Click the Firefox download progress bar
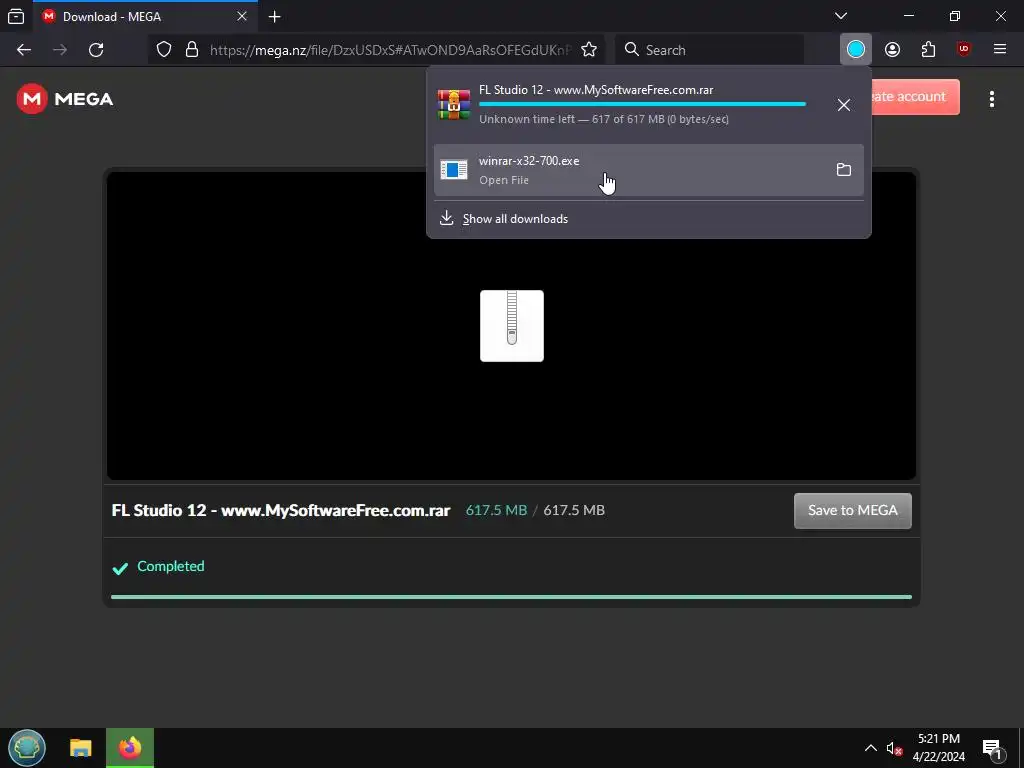The width and height of the screenshot is (1024, 768). pyautogui.click(x=642, y=104)
